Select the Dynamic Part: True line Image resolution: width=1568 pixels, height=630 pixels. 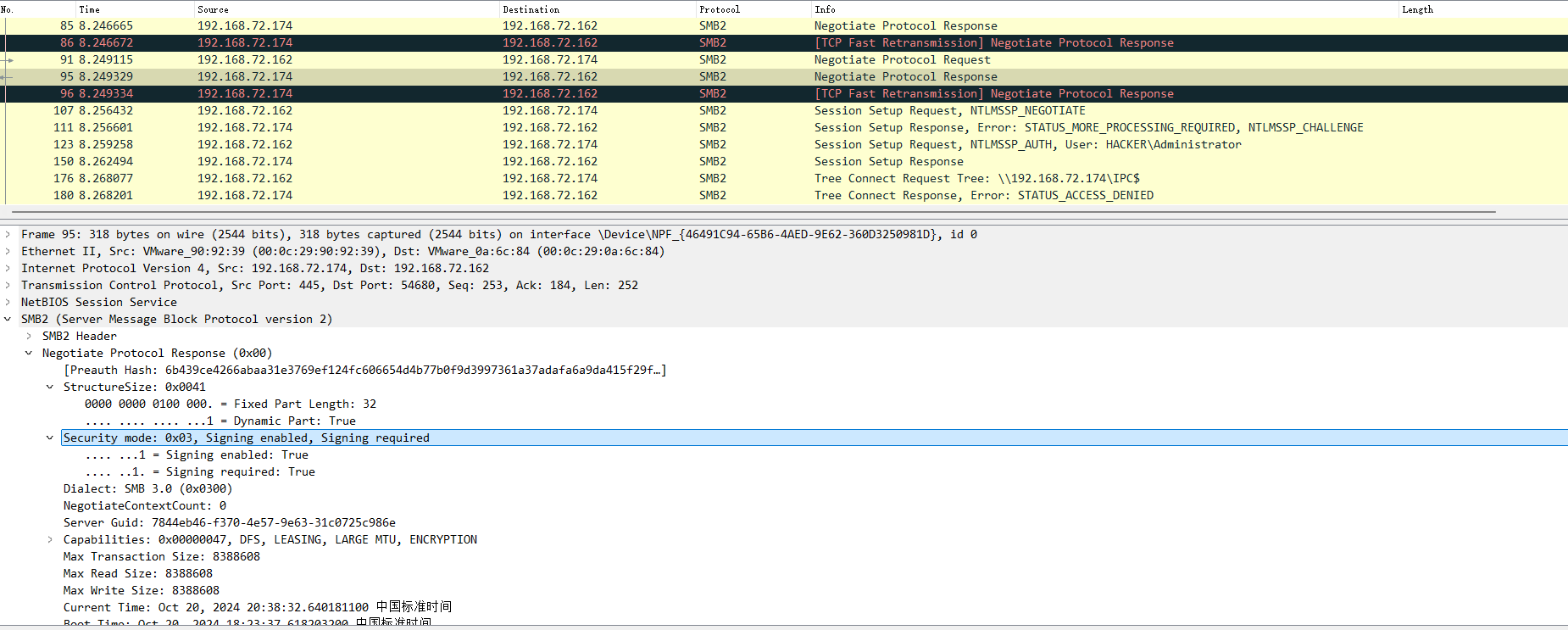pos(220,421)
